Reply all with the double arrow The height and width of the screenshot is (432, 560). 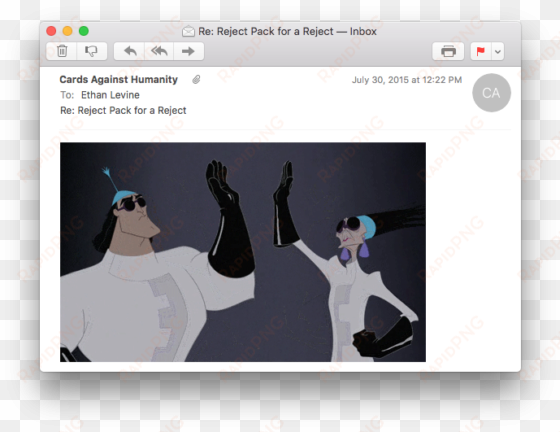pos(159,51)
